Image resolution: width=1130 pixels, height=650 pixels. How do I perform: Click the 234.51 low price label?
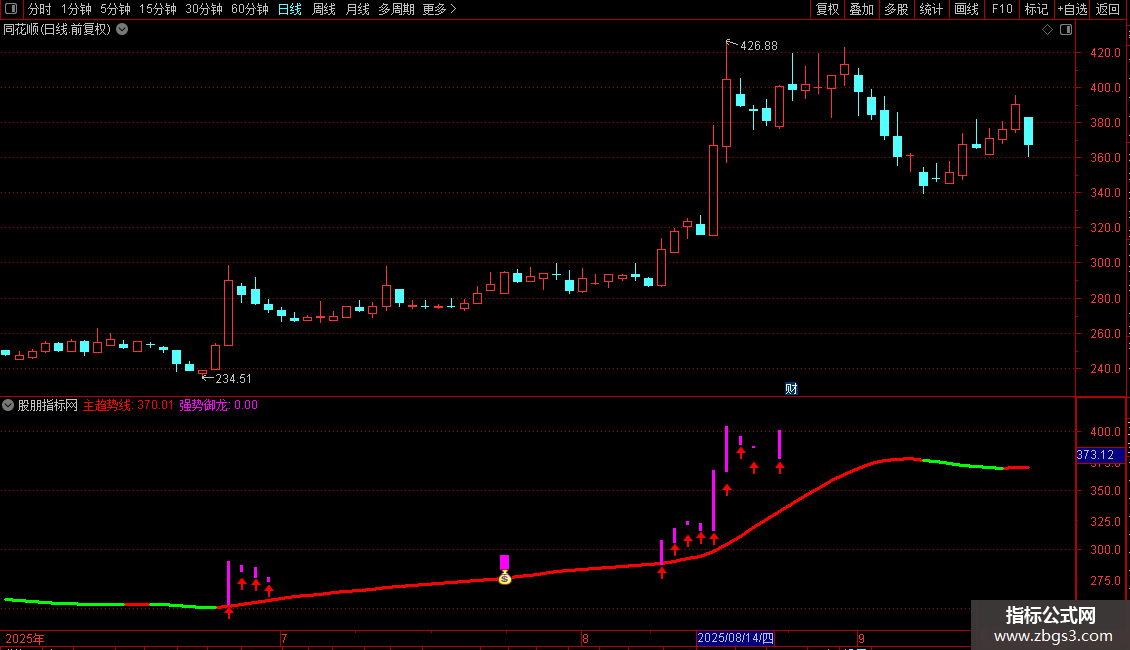coord(233,378)
